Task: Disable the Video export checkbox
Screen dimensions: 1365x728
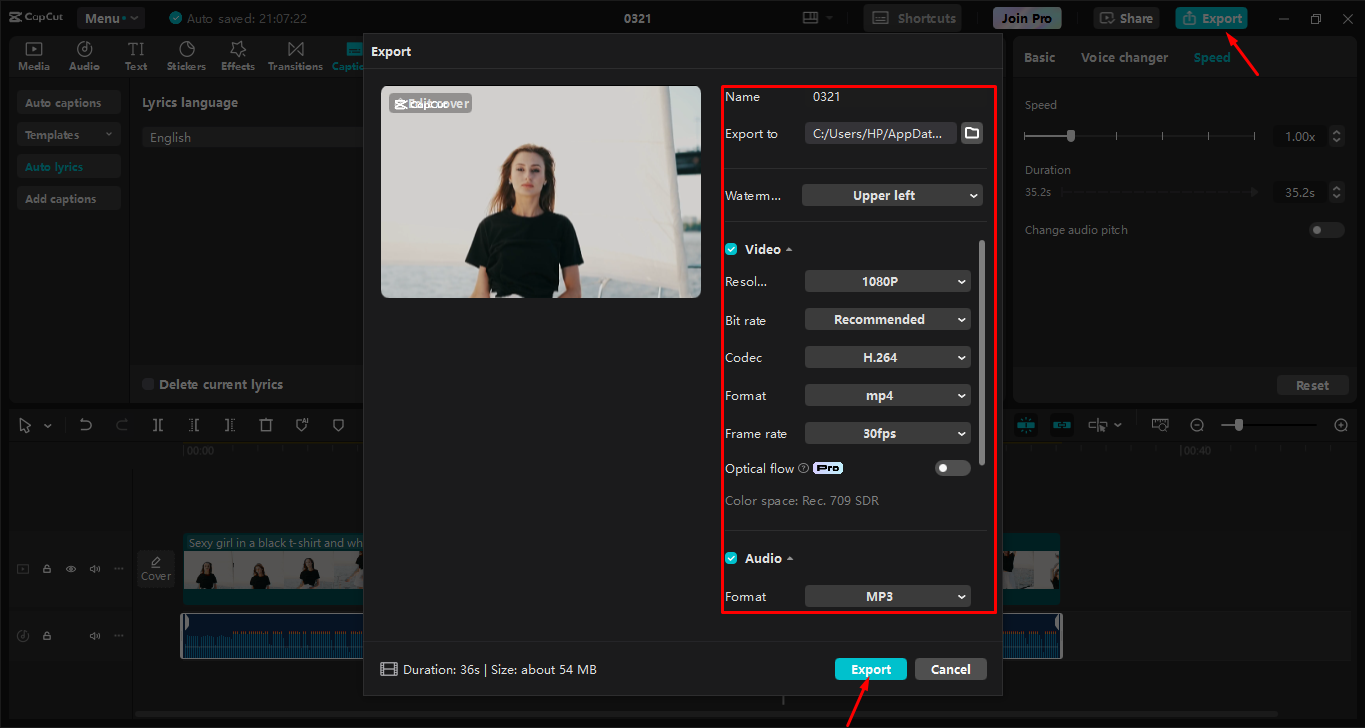Action: click(731, 249)
